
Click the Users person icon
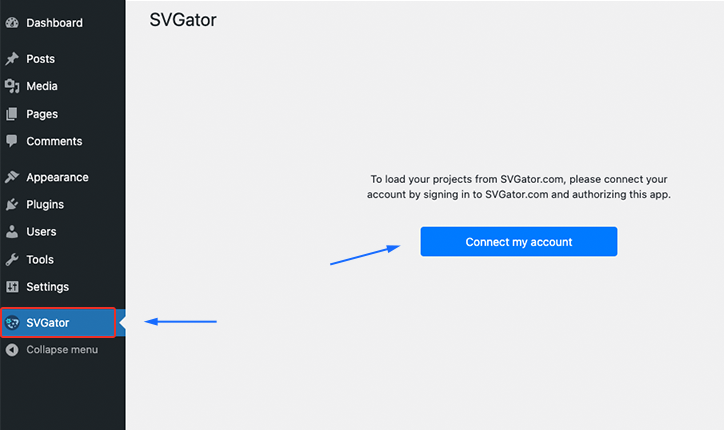point(12,231)
